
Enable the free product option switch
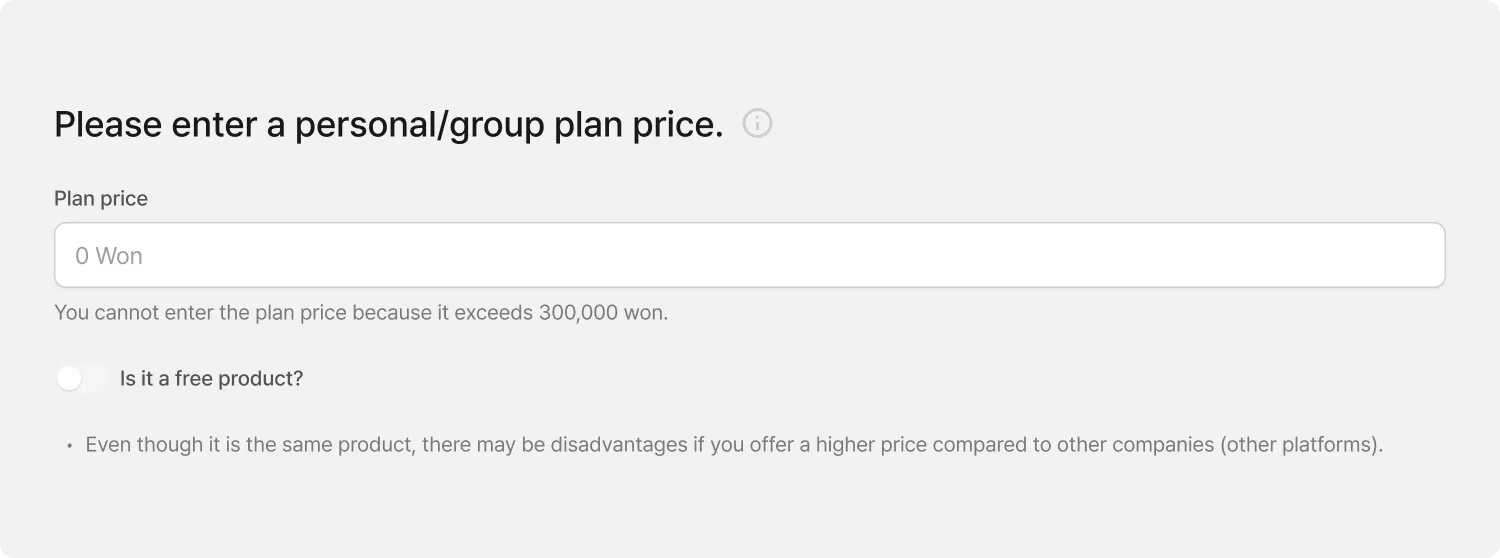tap(81, 378)
